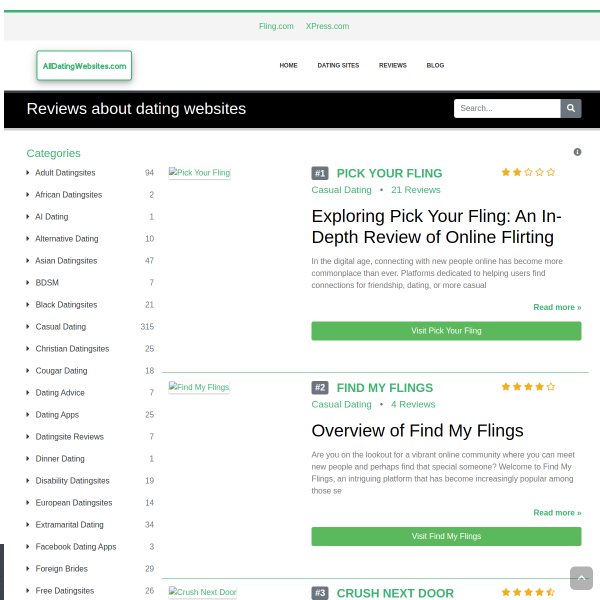
Task: Select the Dinner Dating category
Action: (60, 458)
